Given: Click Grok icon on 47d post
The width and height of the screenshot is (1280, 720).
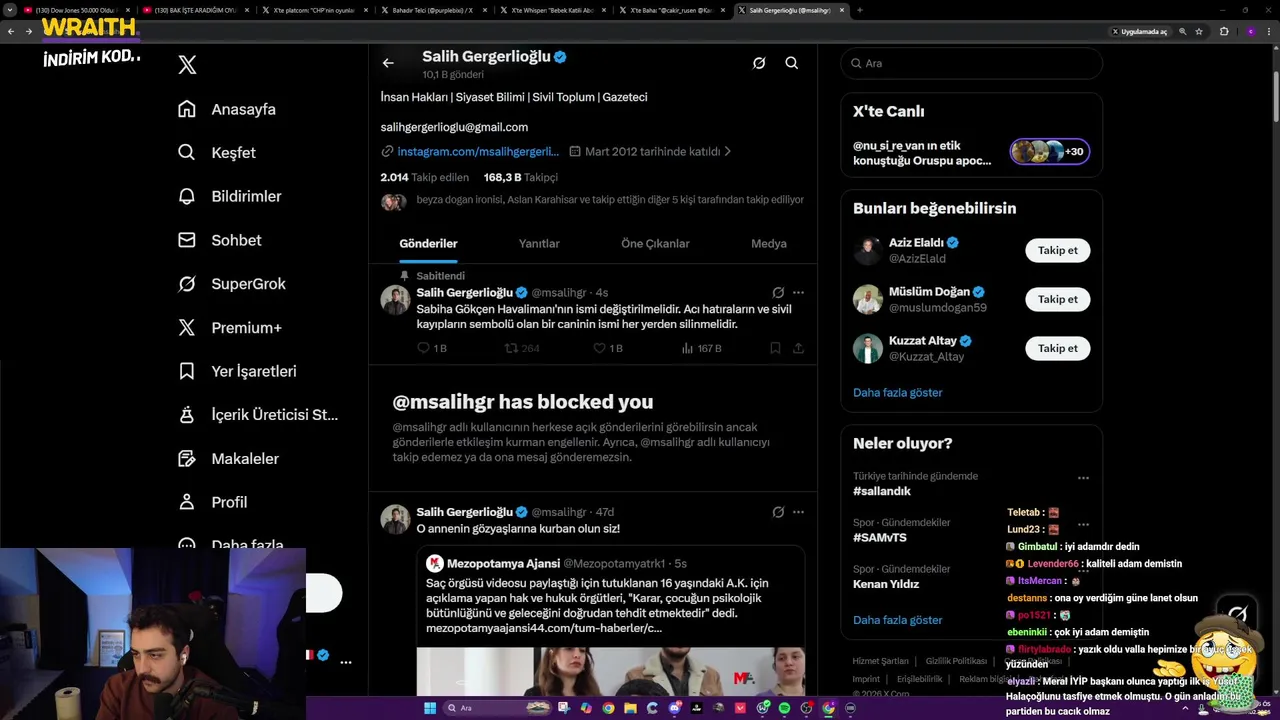Looking at the screenshot, I should (778, 512).
